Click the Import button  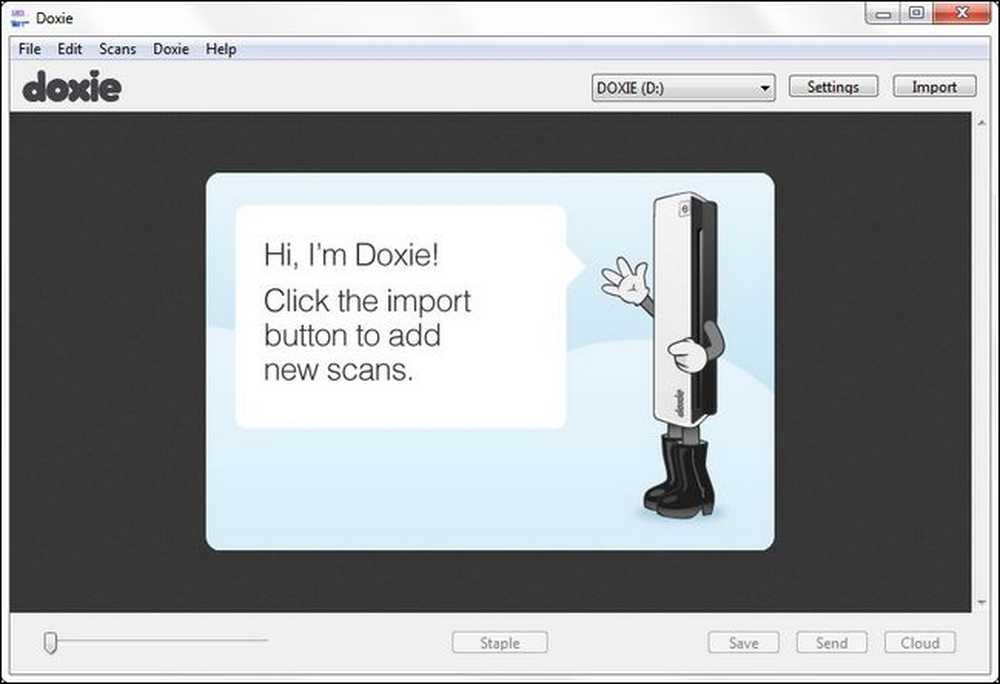click(x=934, y=87)
